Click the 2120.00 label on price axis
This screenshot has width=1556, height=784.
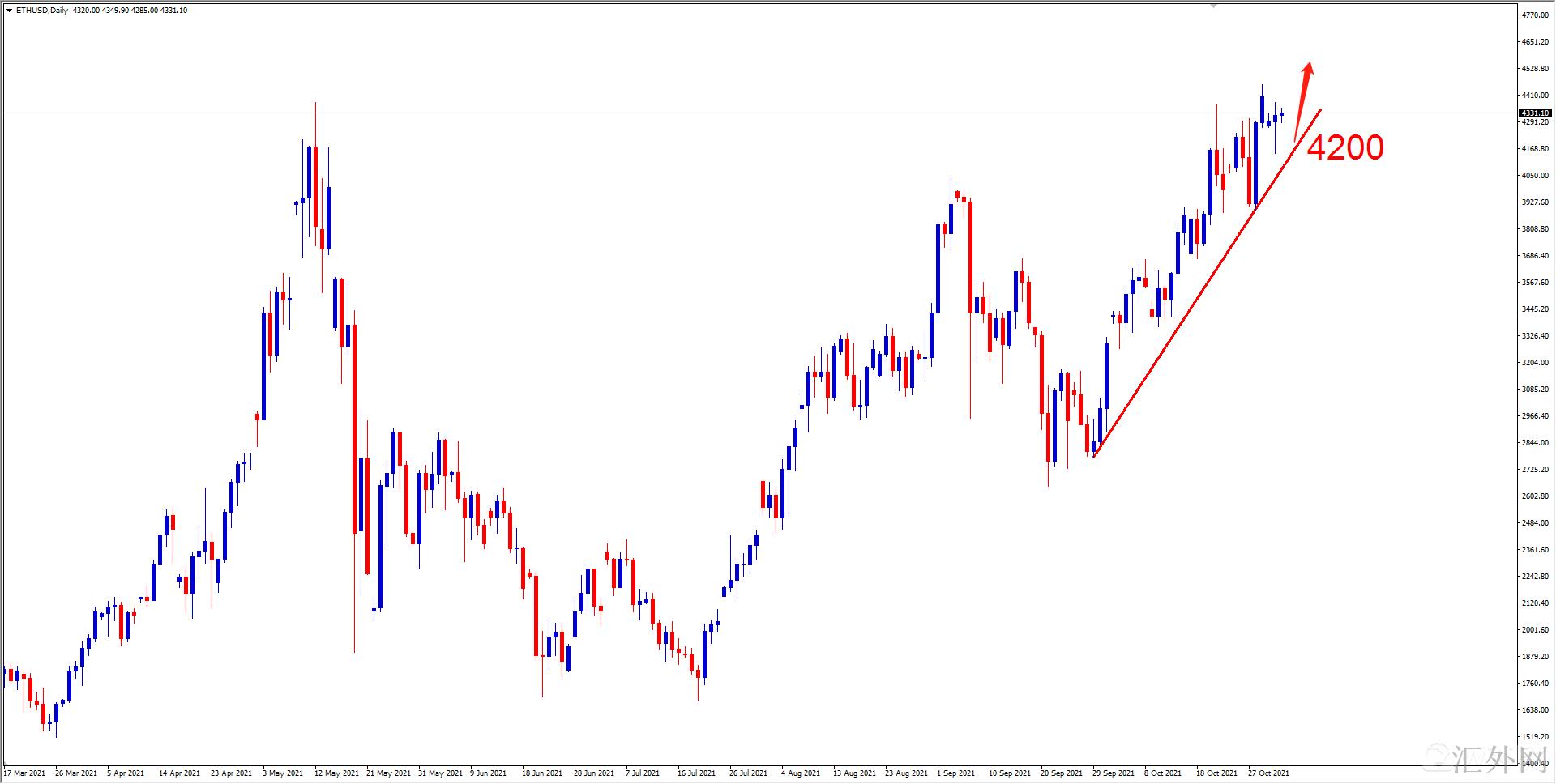[x=1536, y=603]
